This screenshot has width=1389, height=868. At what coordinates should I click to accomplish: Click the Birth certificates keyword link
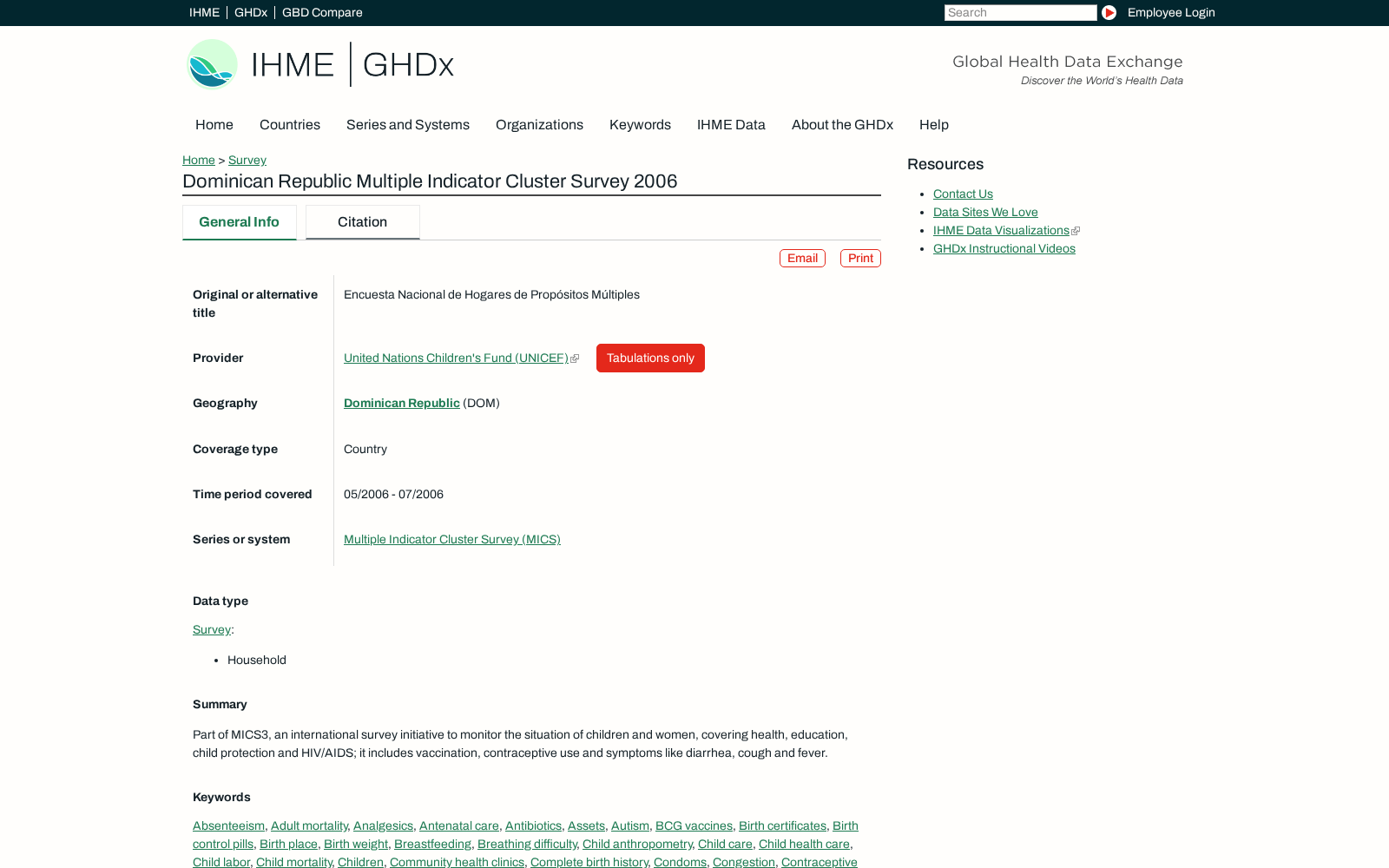tap(782, 825)
